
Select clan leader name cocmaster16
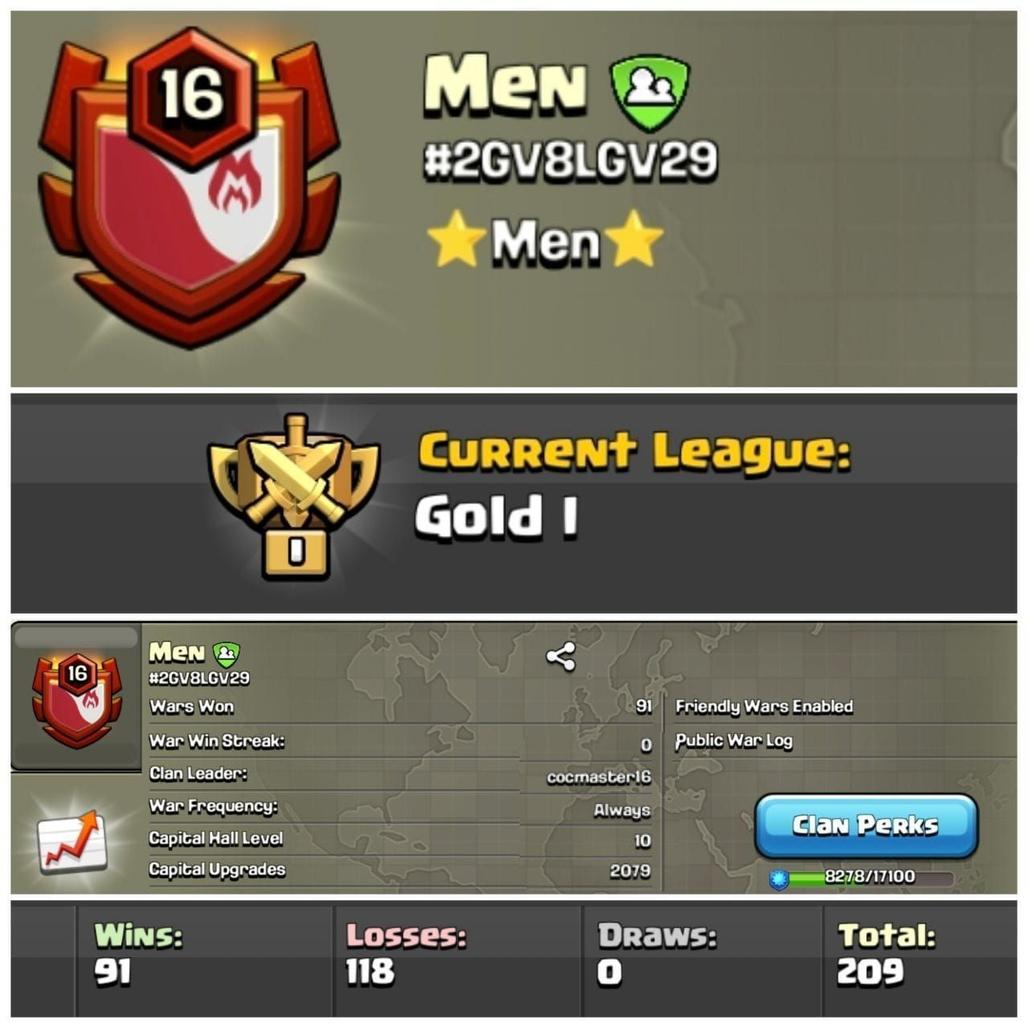[x=599, y=777]
